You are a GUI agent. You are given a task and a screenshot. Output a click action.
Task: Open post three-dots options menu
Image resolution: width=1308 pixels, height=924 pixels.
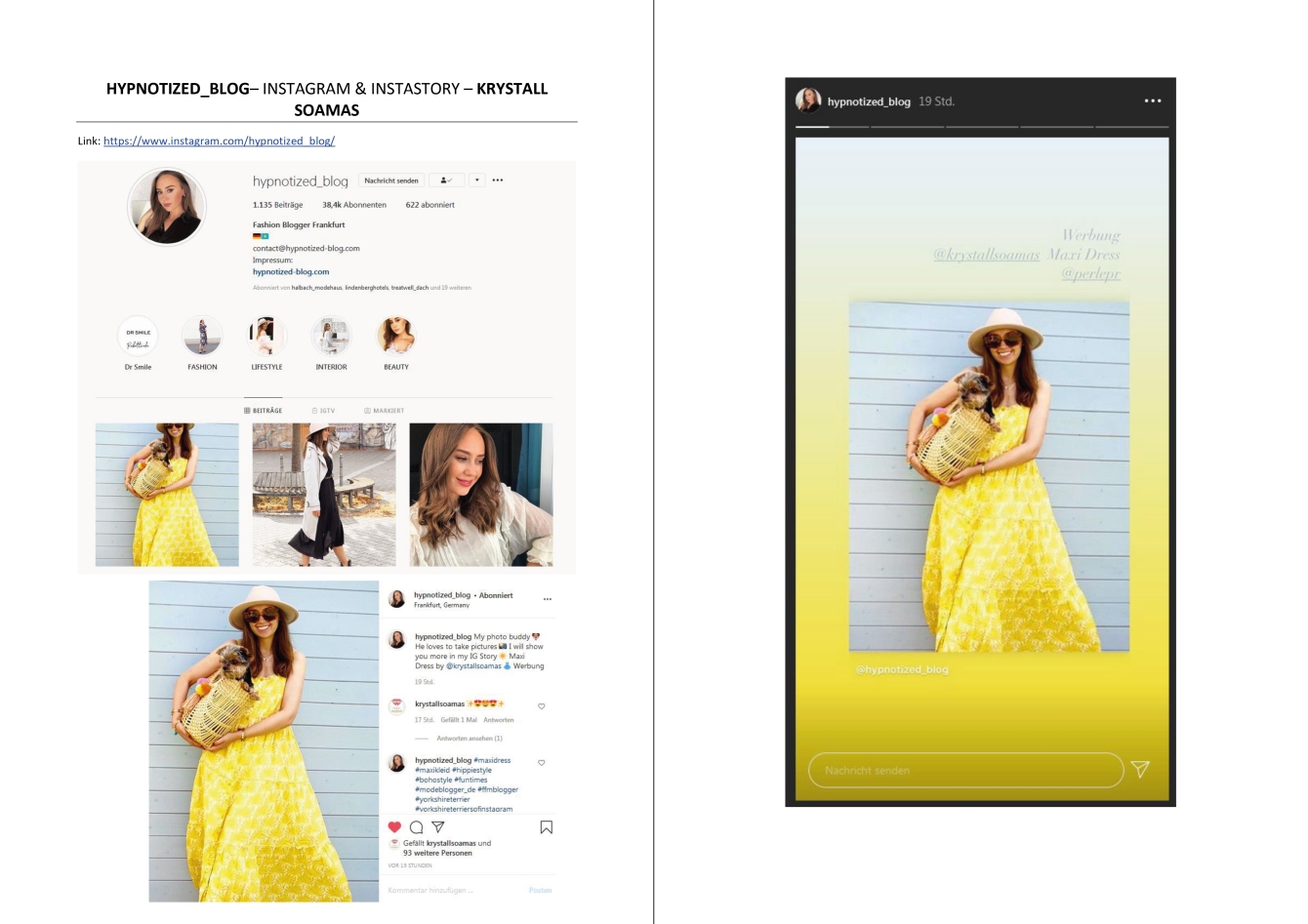547,599
